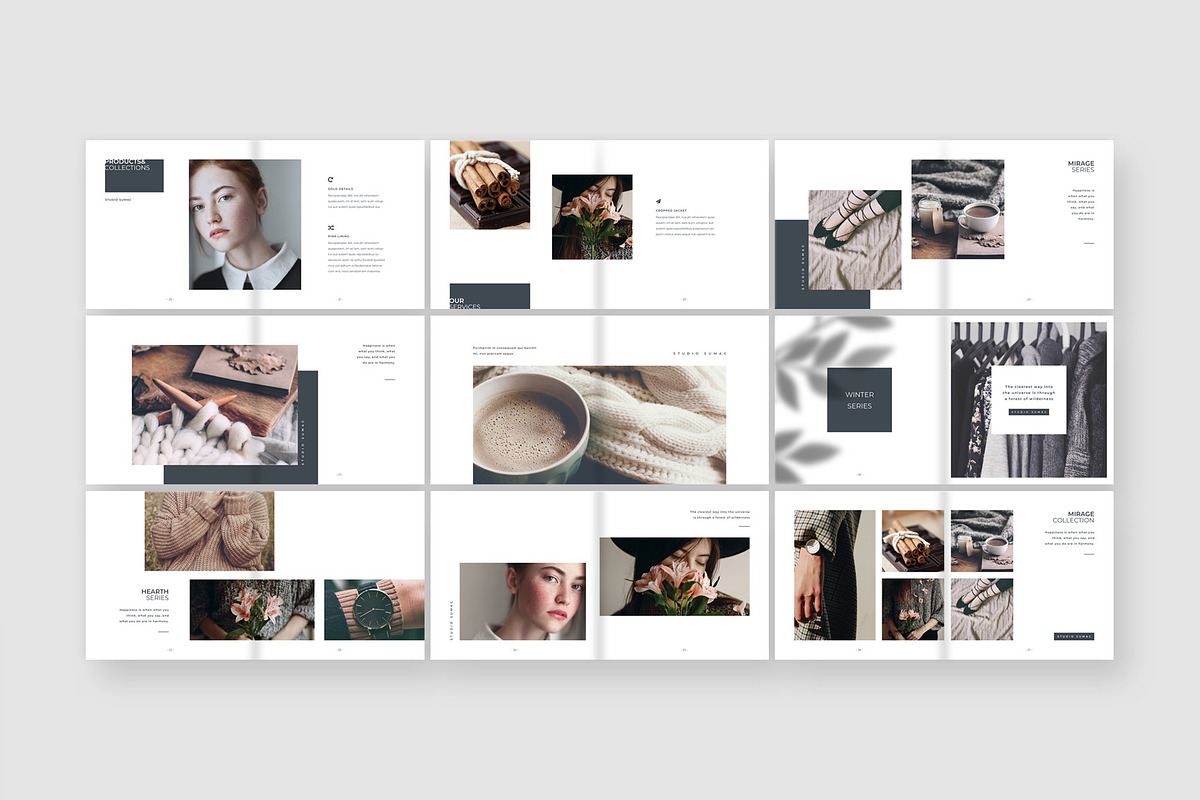The height and width of the screenshot is (800, 1200).
Task: Select the clothing rack photo
Action: click(x=1029, y=400)
